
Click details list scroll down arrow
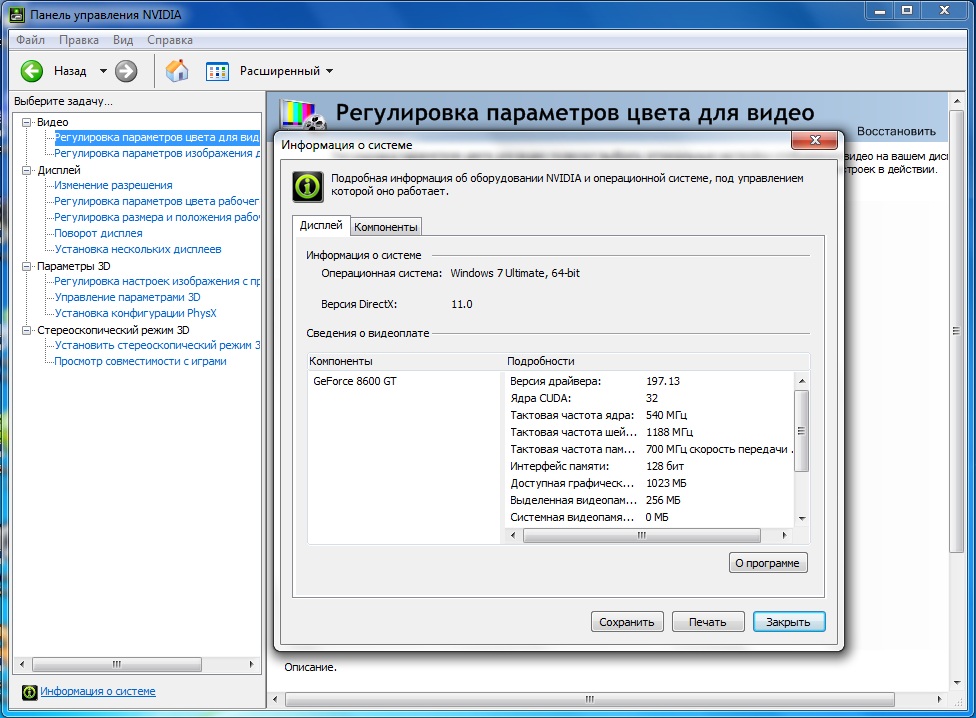[802, 518]
